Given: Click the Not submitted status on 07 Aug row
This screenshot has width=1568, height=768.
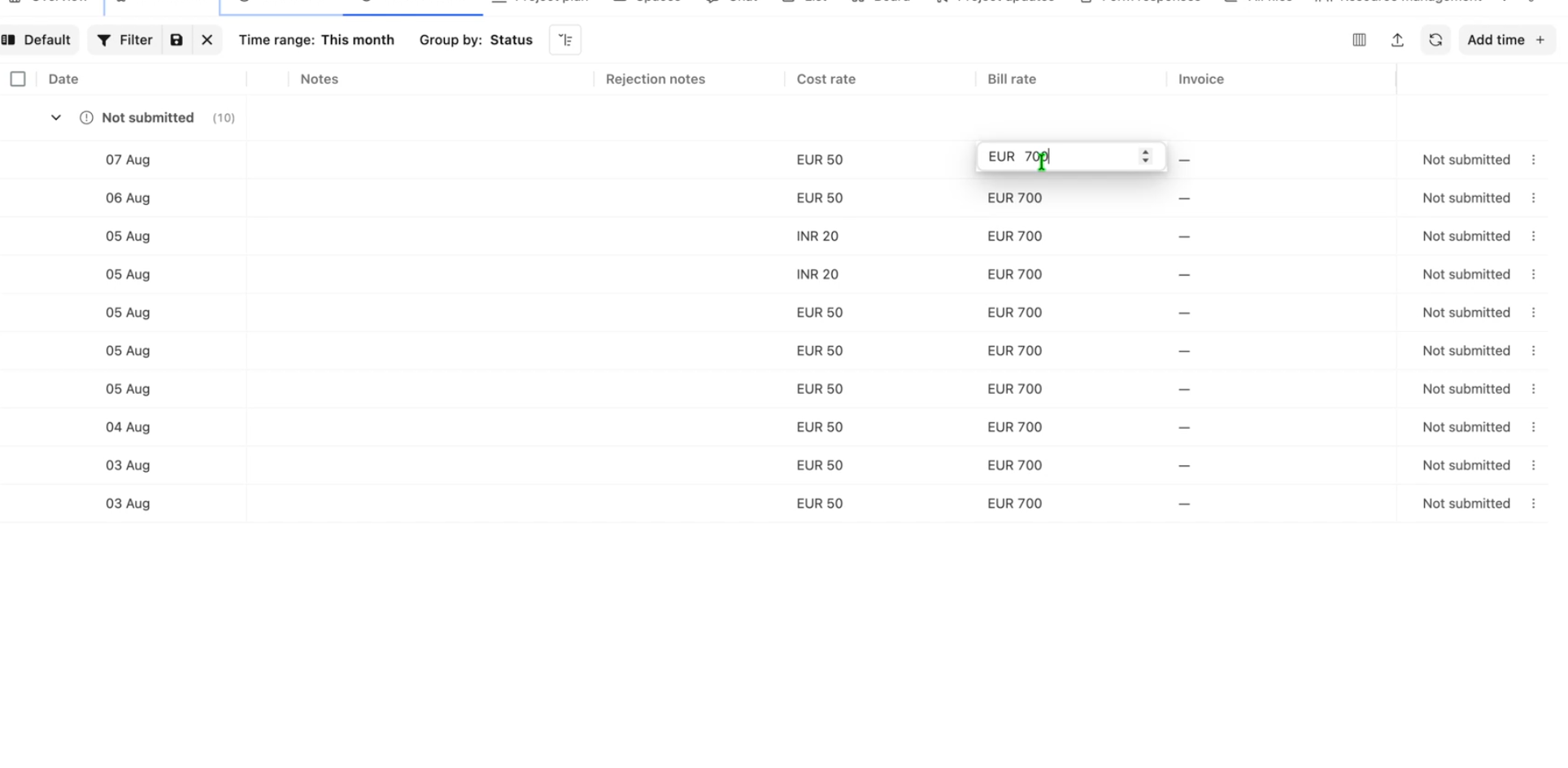Looking at the screenshot, I should click(1466, 159).
